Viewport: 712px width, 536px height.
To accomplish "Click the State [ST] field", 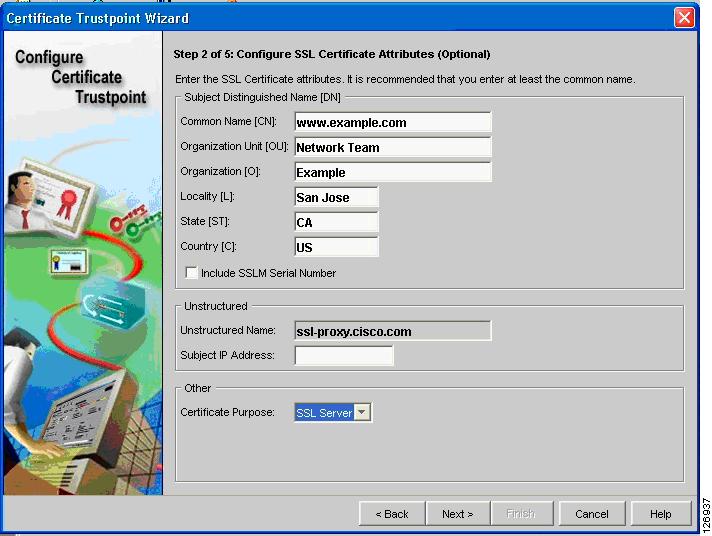I will [336, 222].
